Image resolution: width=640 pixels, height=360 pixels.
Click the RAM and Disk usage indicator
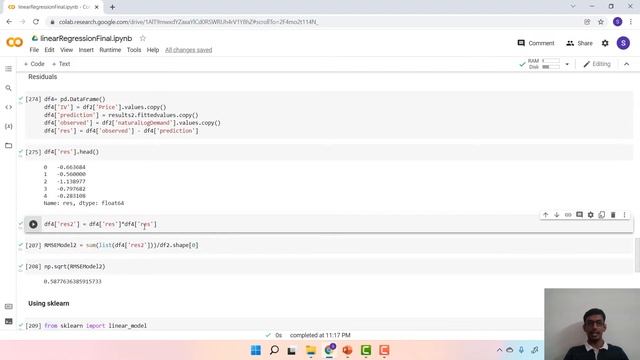(x=543, y=64)
